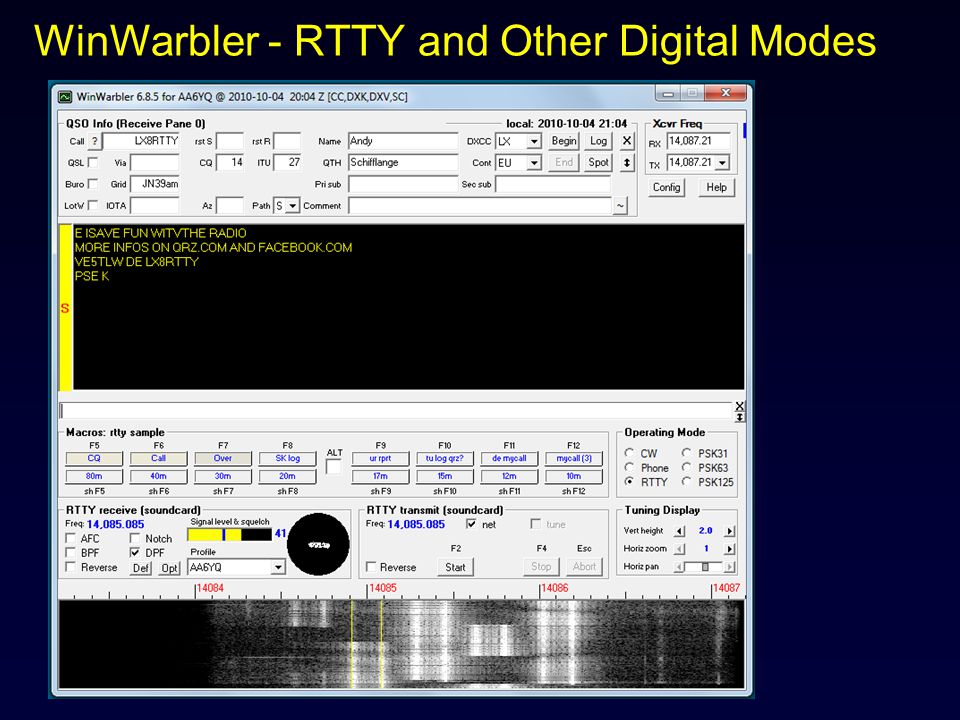The width and height of the screenshot is (960, 720).
Task: Click the tu log qrz? macro button
Action: [444, 458]
